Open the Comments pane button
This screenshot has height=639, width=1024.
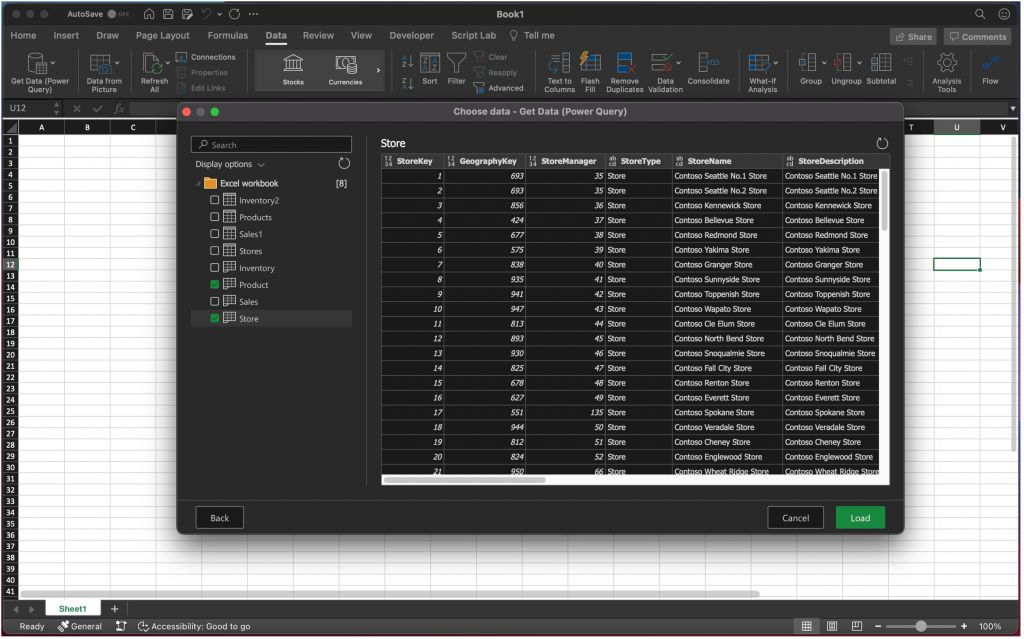978,37
